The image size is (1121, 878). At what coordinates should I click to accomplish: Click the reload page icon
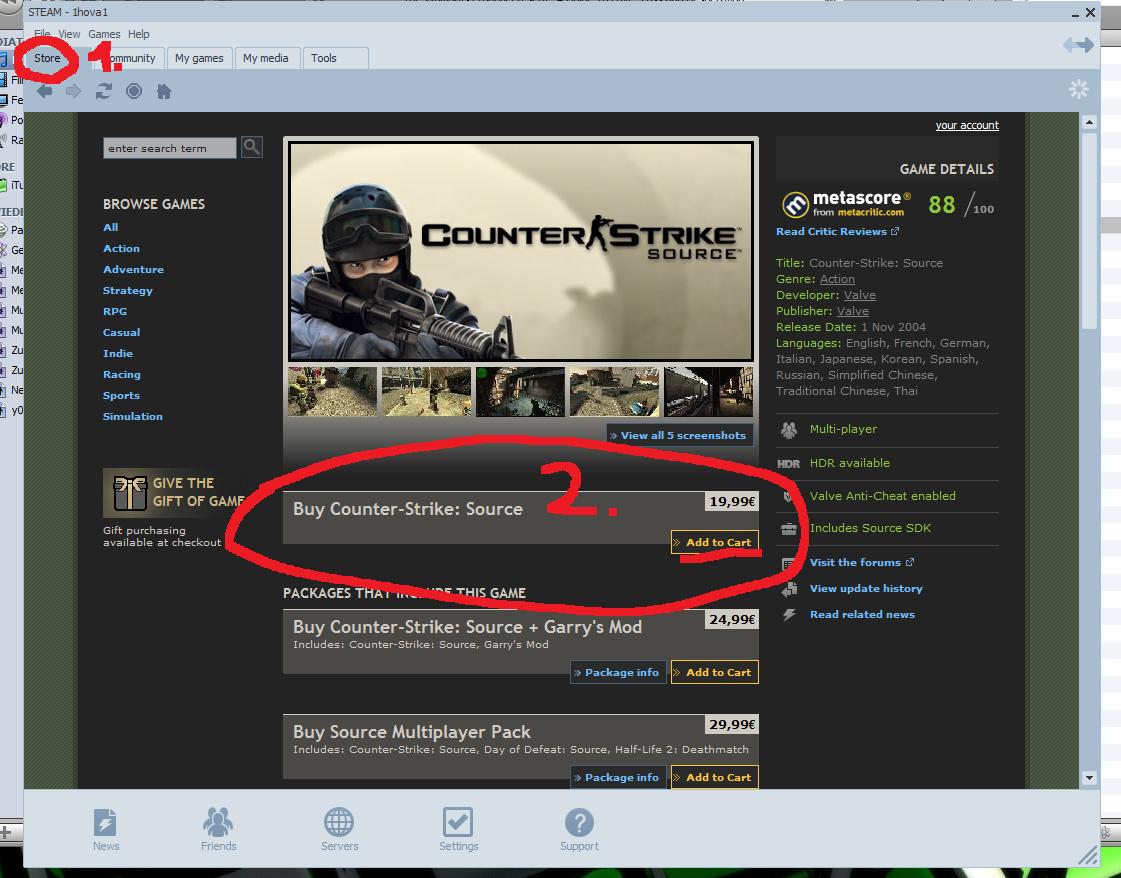pyautogui.click(x=104, y=91)
